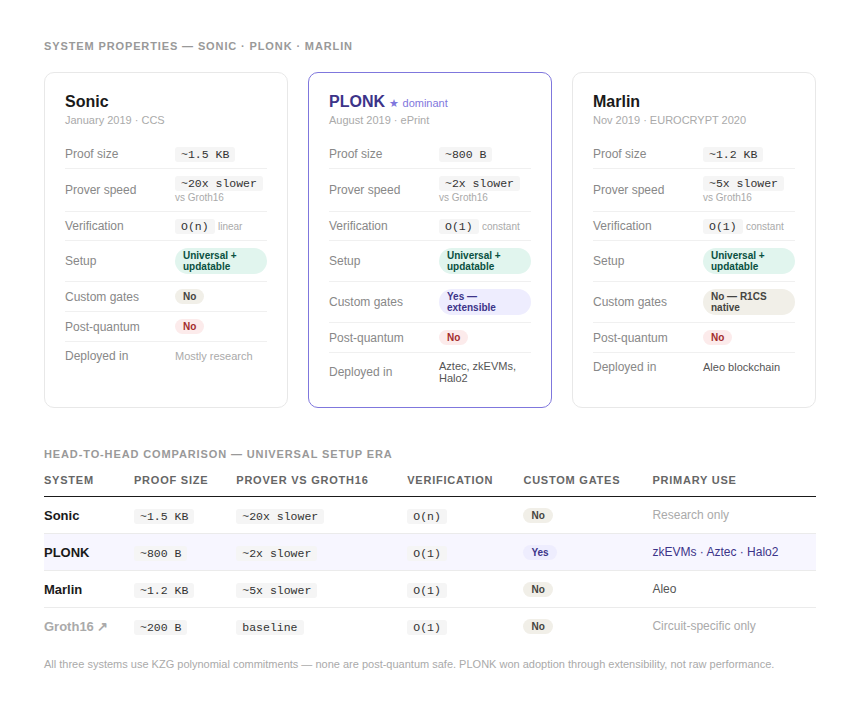Click Sonic card's '~1.5 KB' proof size
The width and height of the screenshot is (860, 710).
(x=205, y=155)
